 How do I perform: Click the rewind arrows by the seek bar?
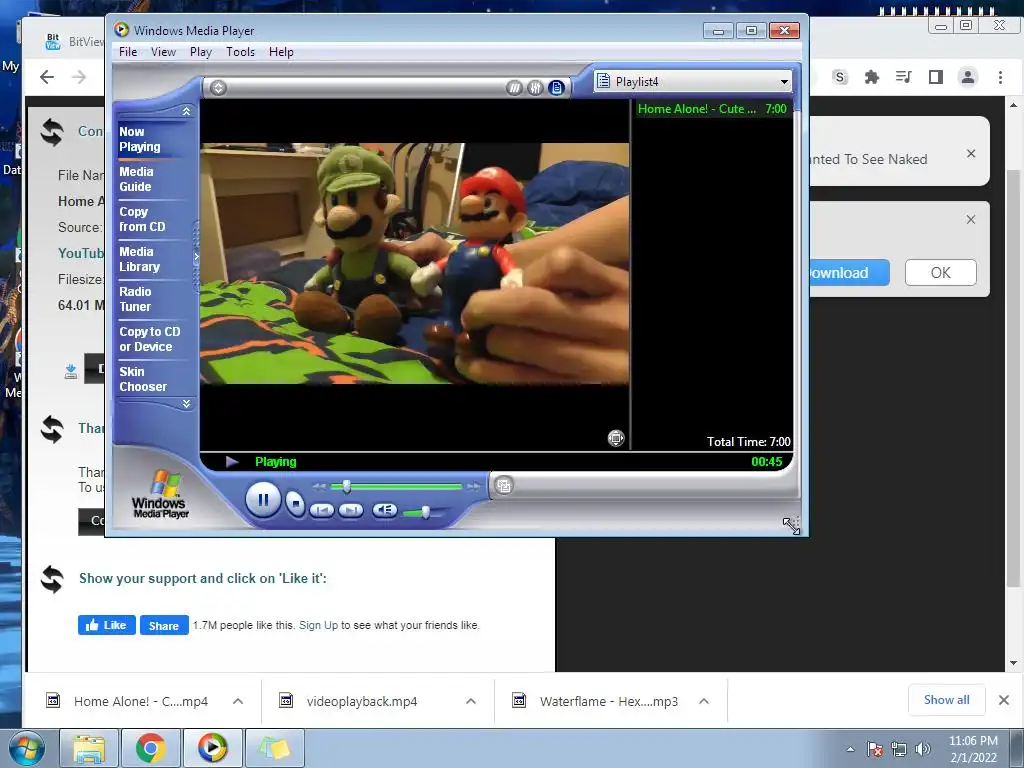[x=319, y=487]
